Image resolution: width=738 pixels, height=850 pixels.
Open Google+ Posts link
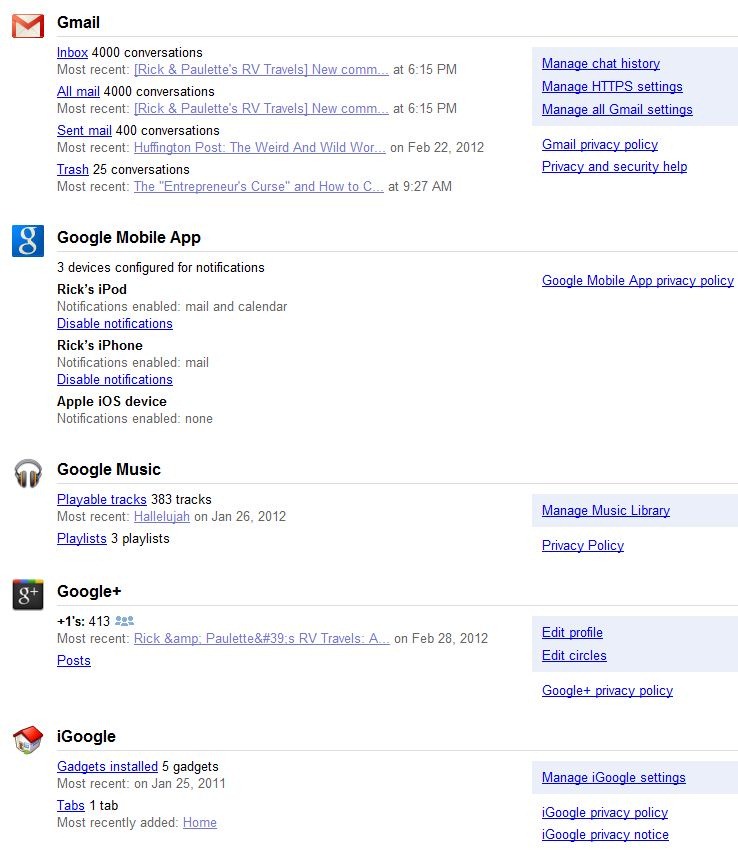pyautogui.click(x=74, y=661)
